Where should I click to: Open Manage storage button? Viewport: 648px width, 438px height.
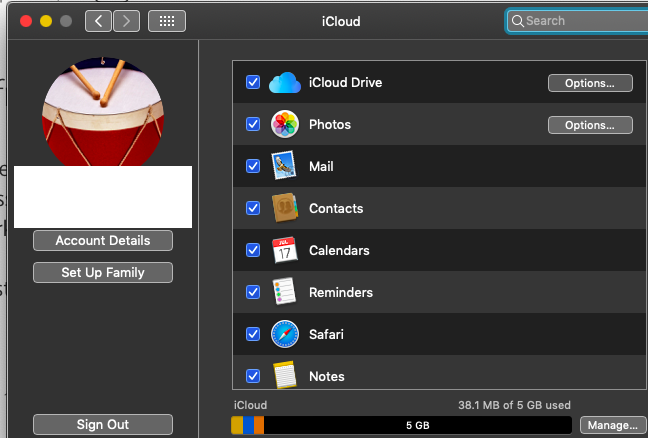tap(613, 425)
